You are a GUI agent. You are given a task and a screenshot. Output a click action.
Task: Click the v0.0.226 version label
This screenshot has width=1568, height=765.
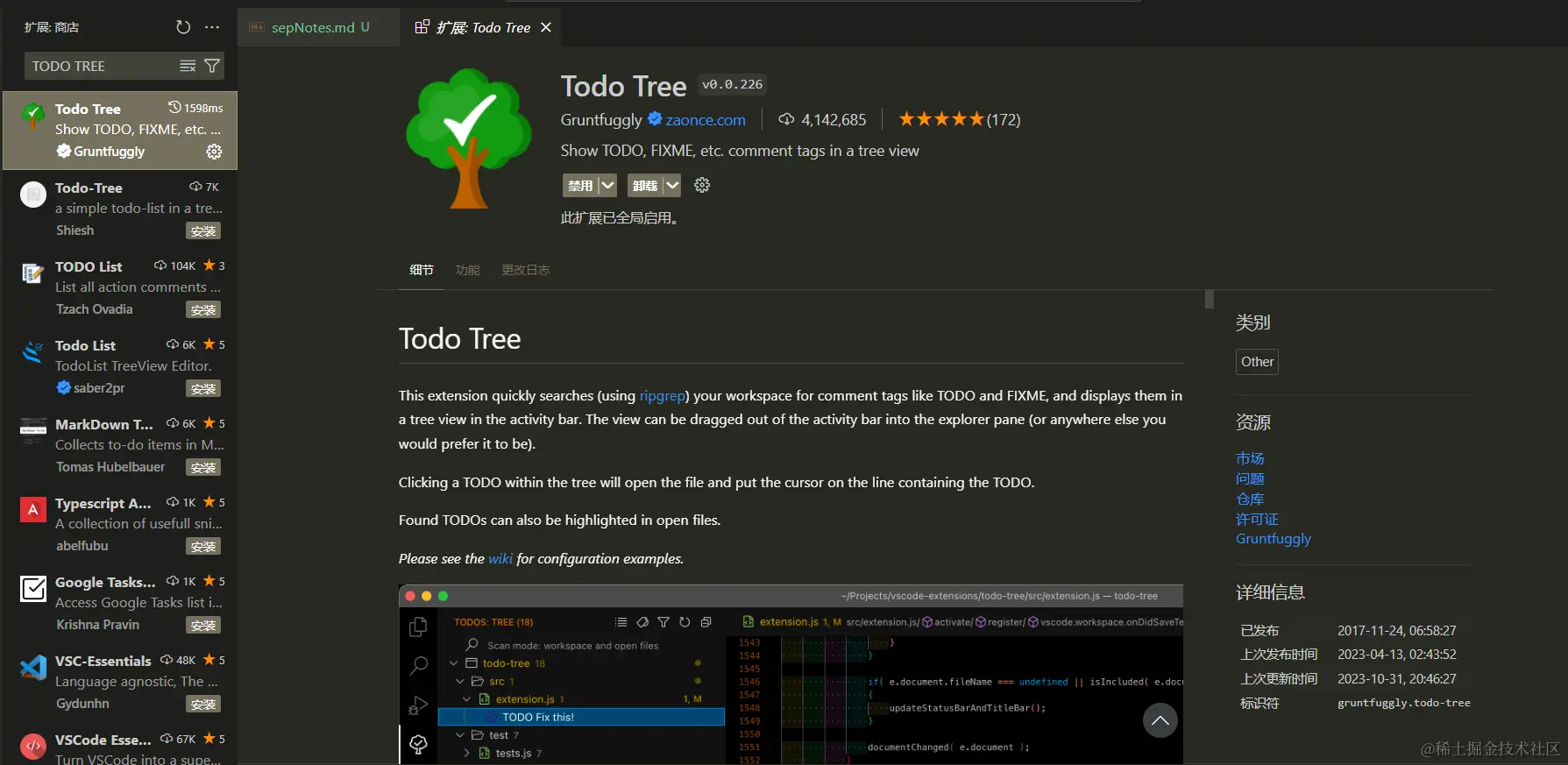732,85
